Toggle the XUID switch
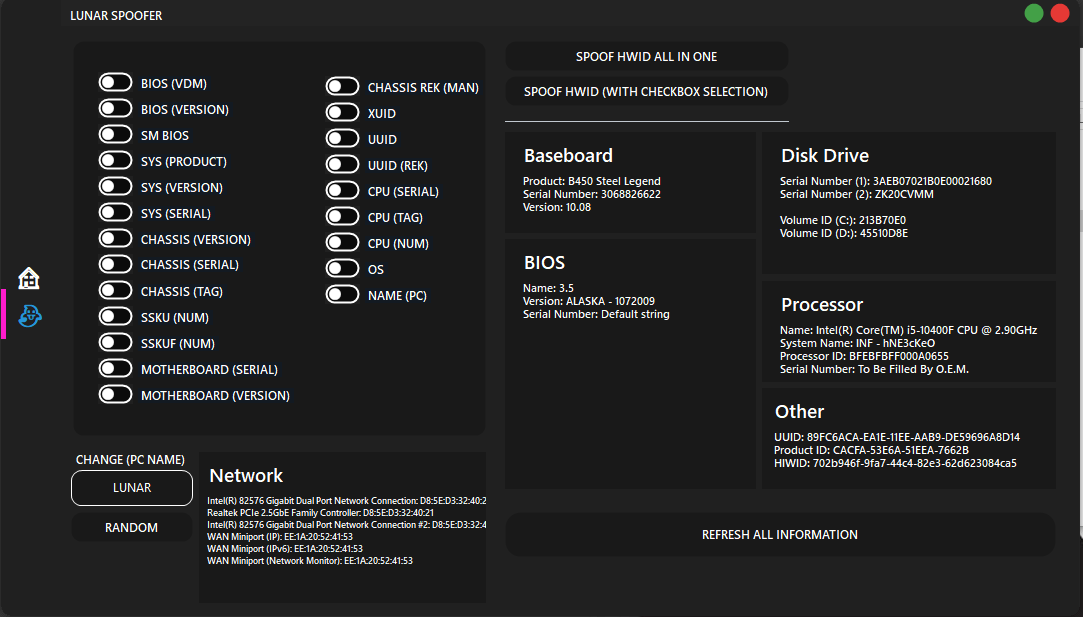The image size is (1083, 617). point(343,112)
